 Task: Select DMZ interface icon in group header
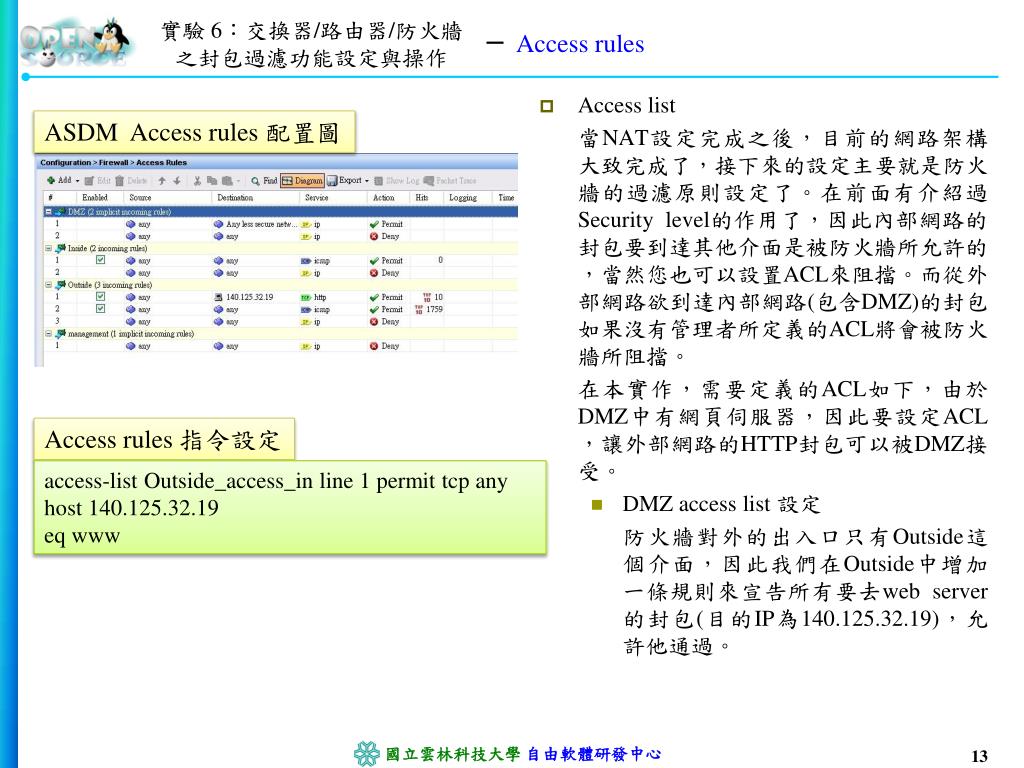click(60, 212)
